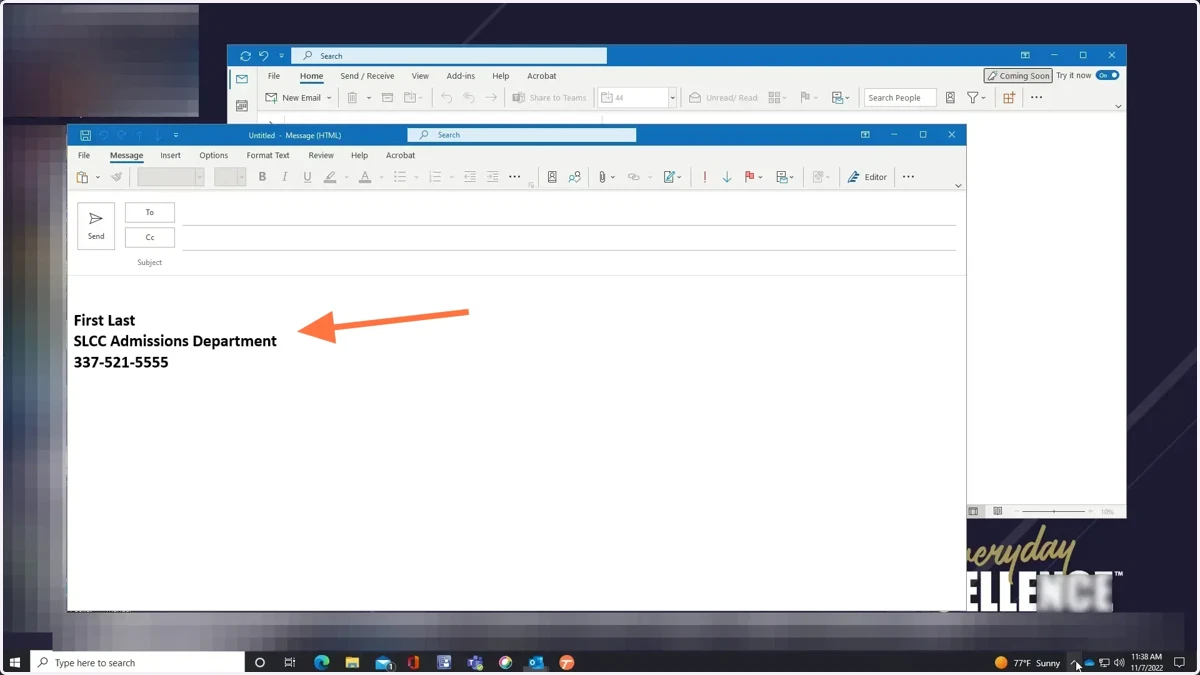Viewport: 1200px width, 675px height.
Task: Click the Send button in the message
Action: [96, 225]
